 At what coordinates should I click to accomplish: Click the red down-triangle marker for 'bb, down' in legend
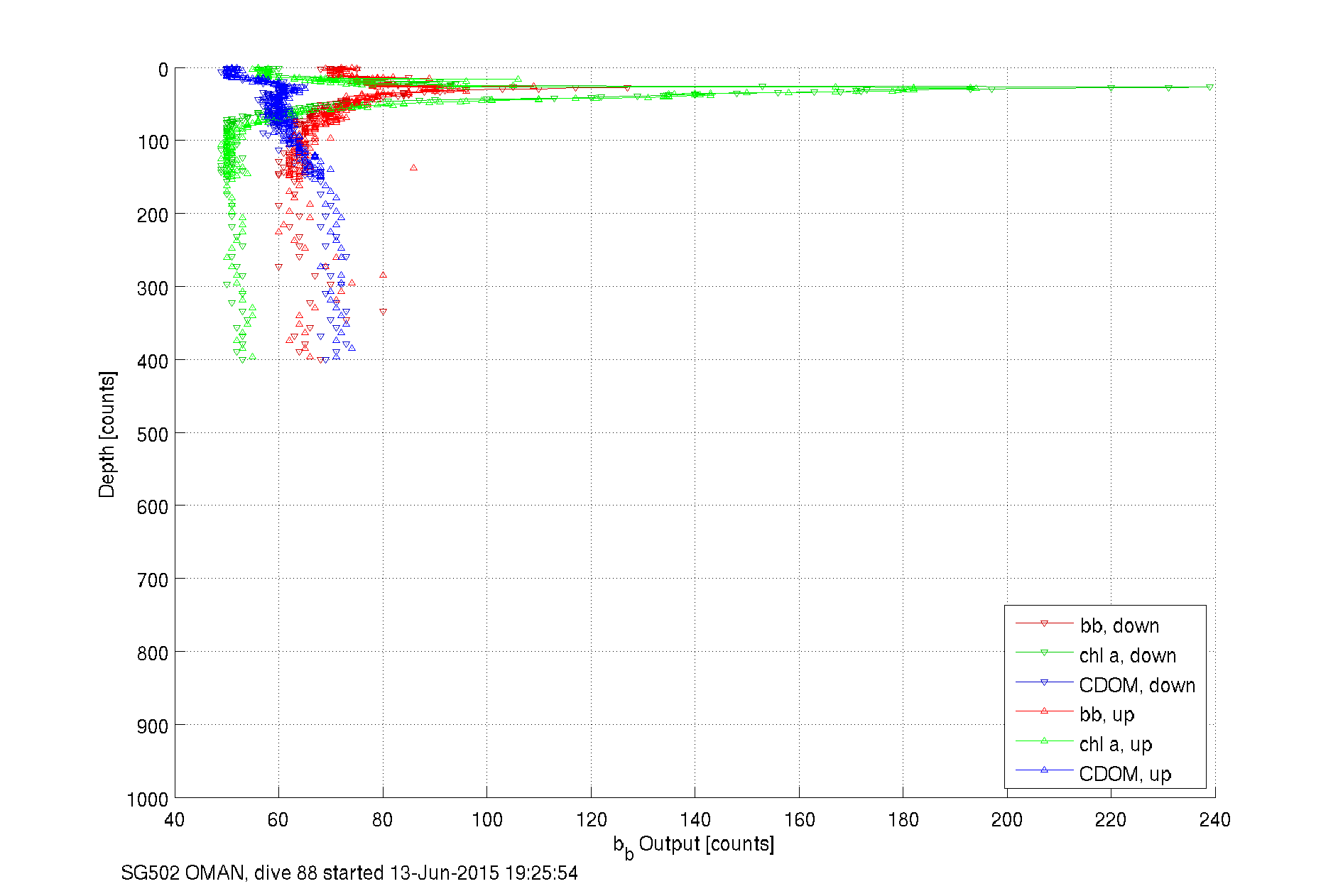point(1044,623)
